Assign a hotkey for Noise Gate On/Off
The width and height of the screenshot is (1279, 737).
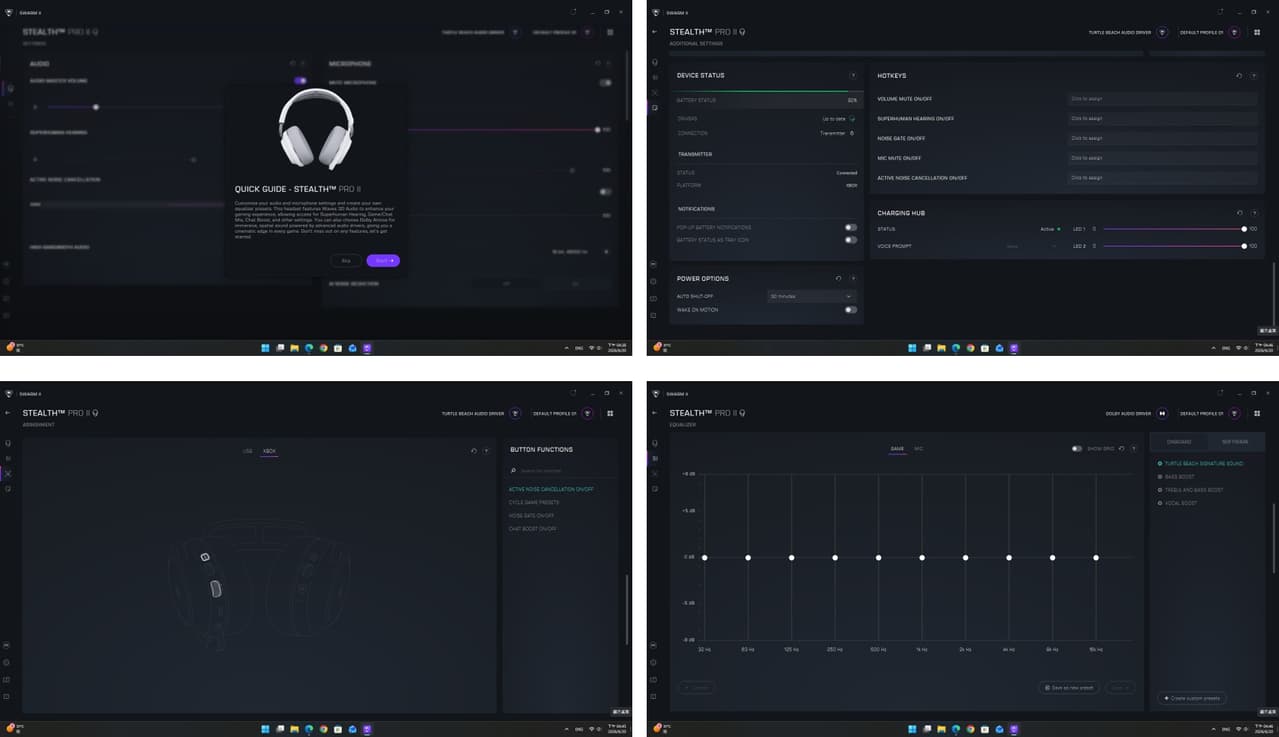coord(1161,138)
